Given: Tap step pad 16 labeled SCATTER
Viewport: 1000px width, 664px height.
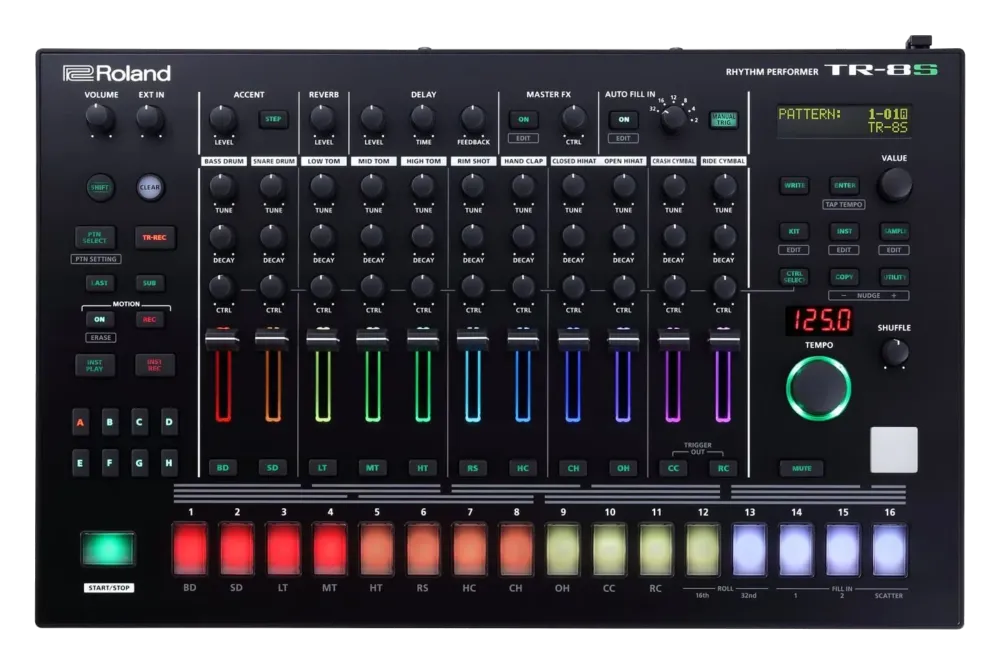Looking at the screenshot, I should [x=889, y=549].
